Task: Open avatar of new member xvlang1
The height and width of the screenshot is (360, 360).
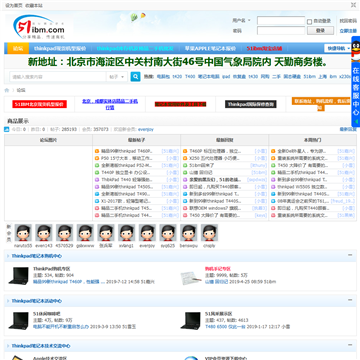Action: point(126,233)
